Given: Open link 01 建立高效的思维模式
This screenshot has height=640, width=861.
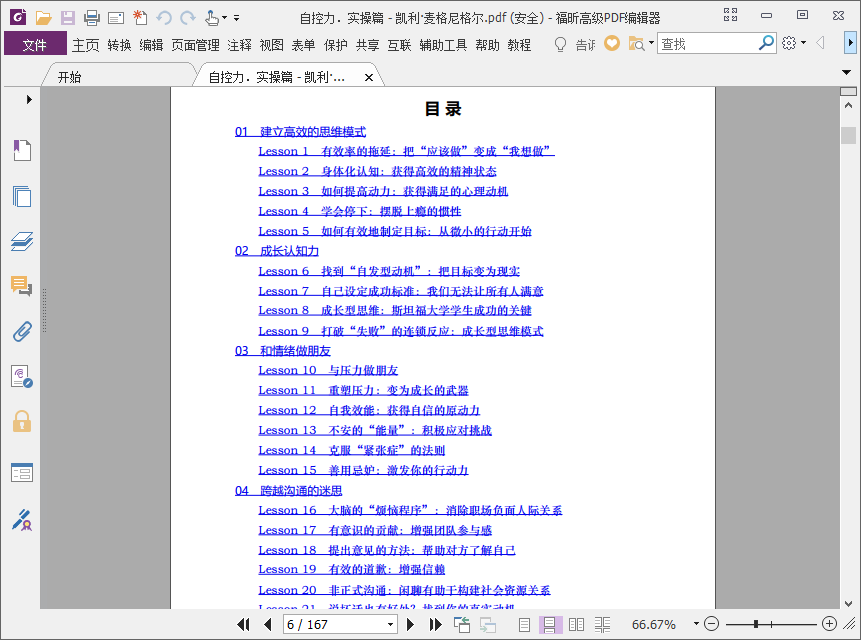Looking at the screenshot, I should (300, 132).
